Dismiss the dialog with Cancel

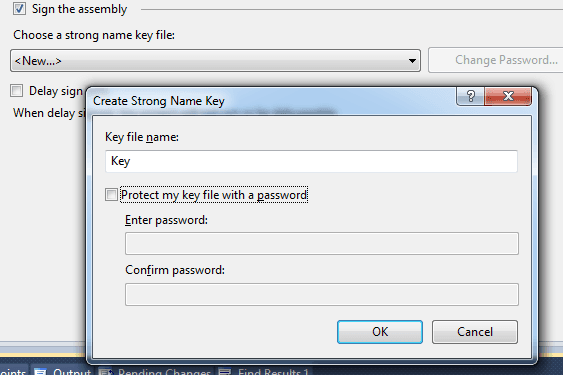475,332
